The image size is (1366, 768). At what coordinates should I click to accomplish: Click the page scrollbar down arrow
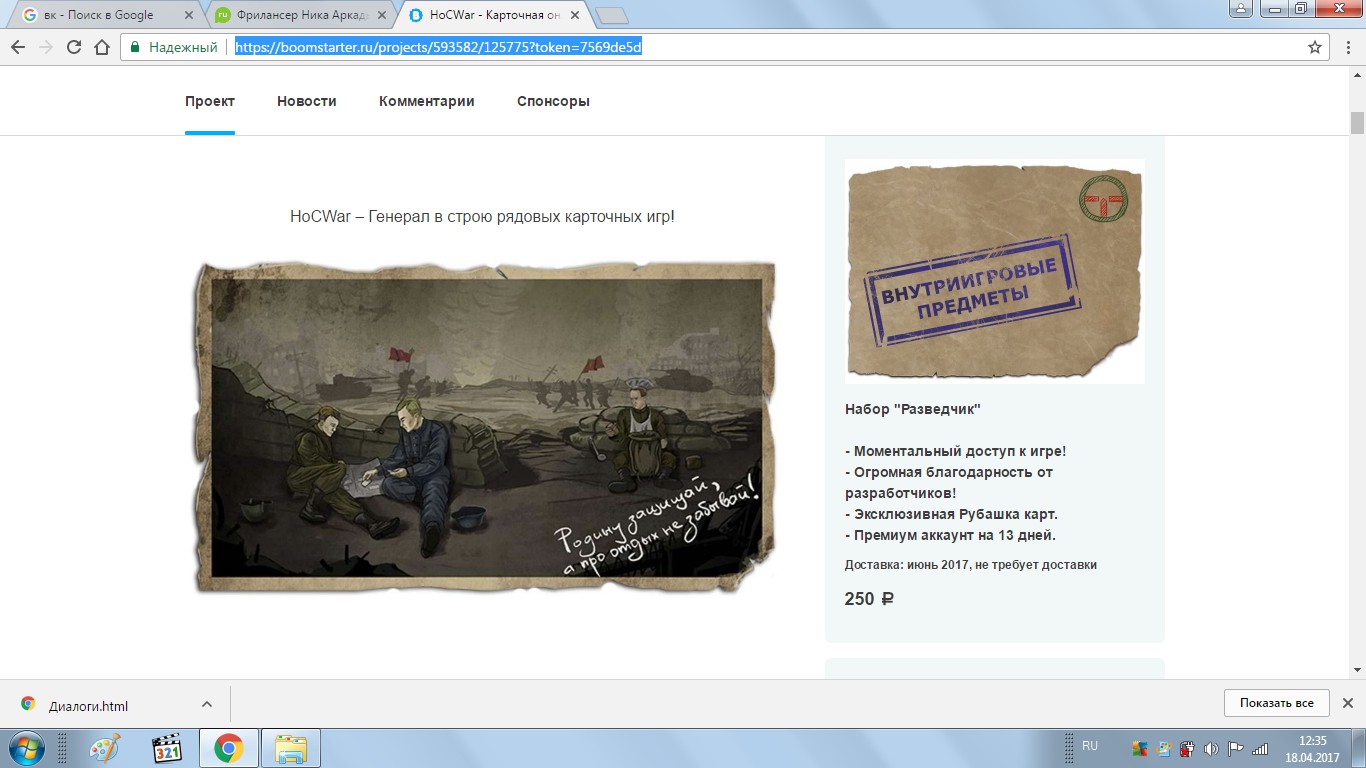(x=1357, y=670)
